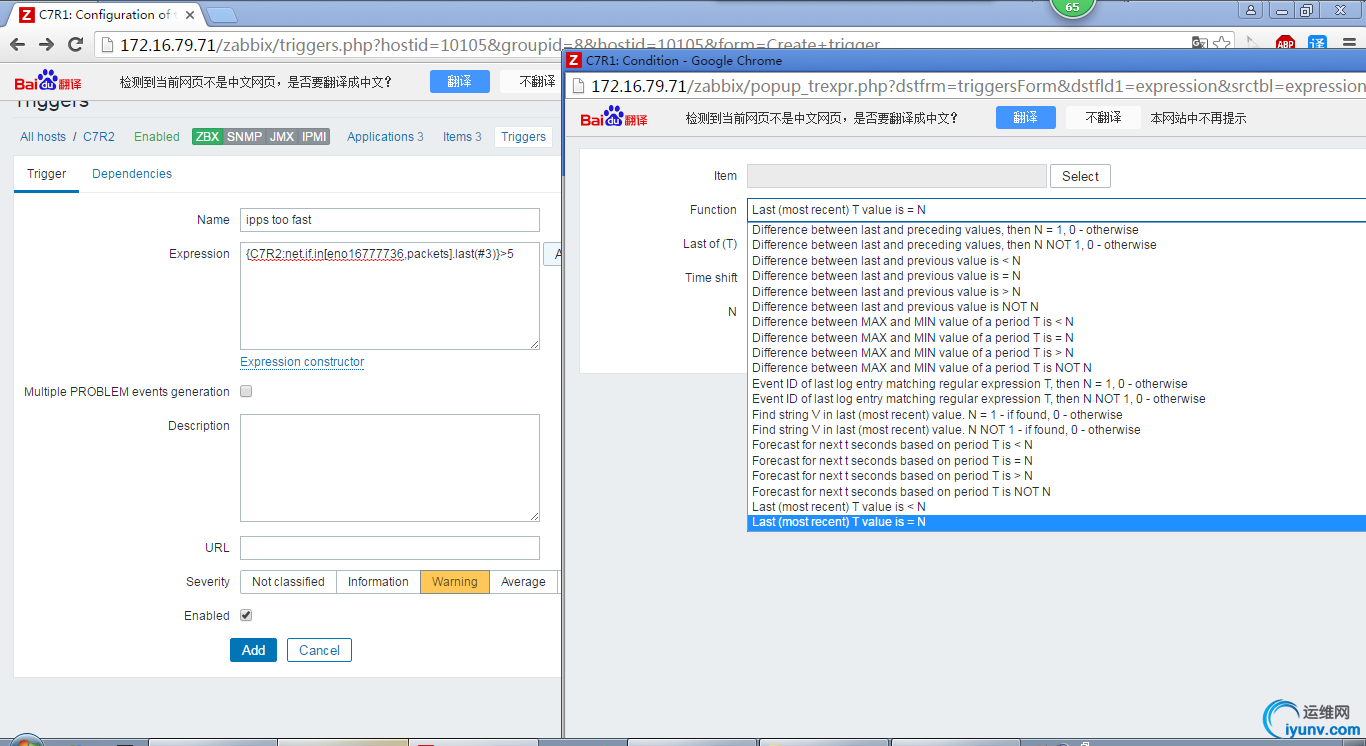Enable Multiple PROBLEM events generation
The height and width of the screenshot is (746, 1366).
coord(245,391)
